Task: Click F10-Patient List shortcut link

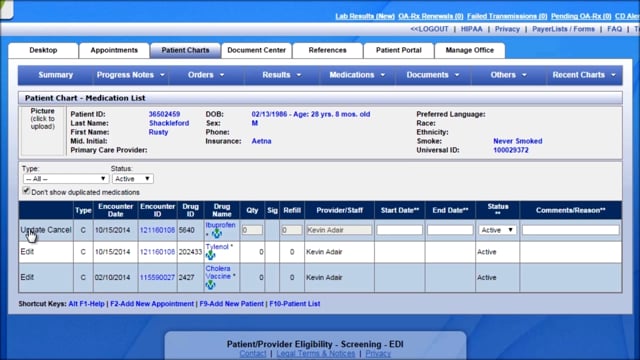Action: click(x=295, y=304)
